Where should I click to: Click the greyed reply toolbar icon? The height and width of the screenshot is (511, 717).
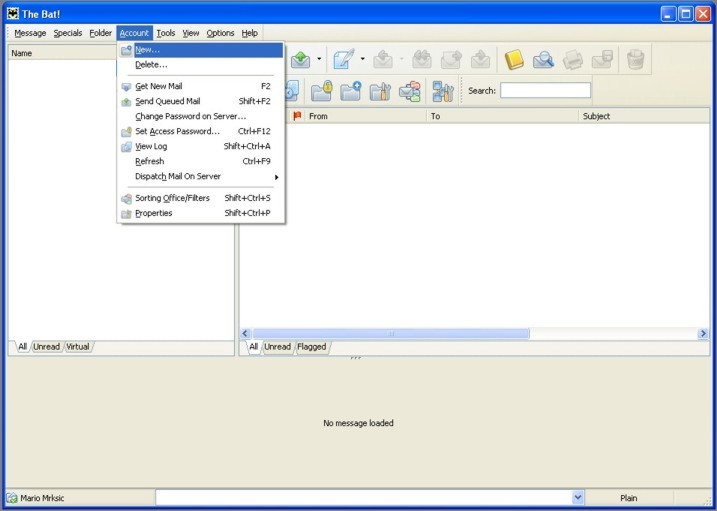(x=383, y=59)
